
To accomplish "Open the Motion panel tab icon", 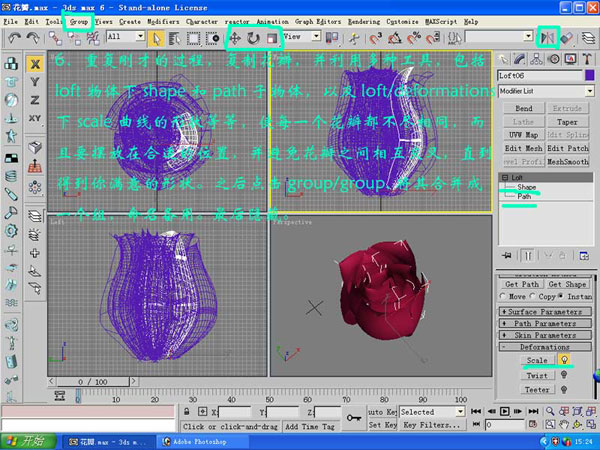I will [553, 59].
